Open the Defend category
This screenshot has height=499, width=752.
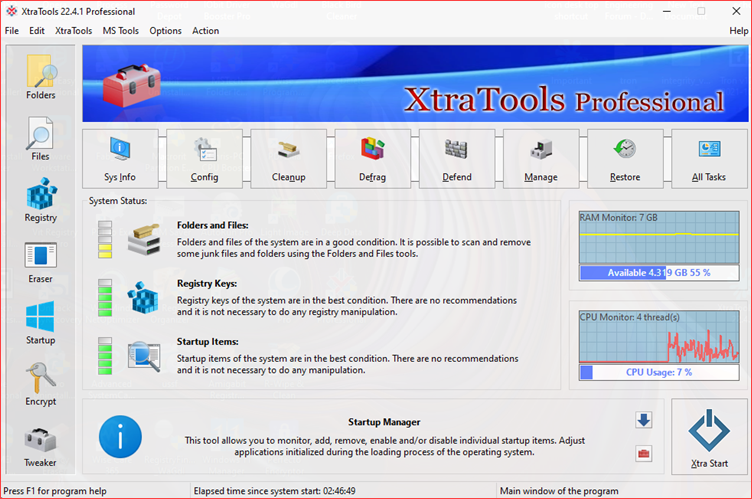coord(457,159)
